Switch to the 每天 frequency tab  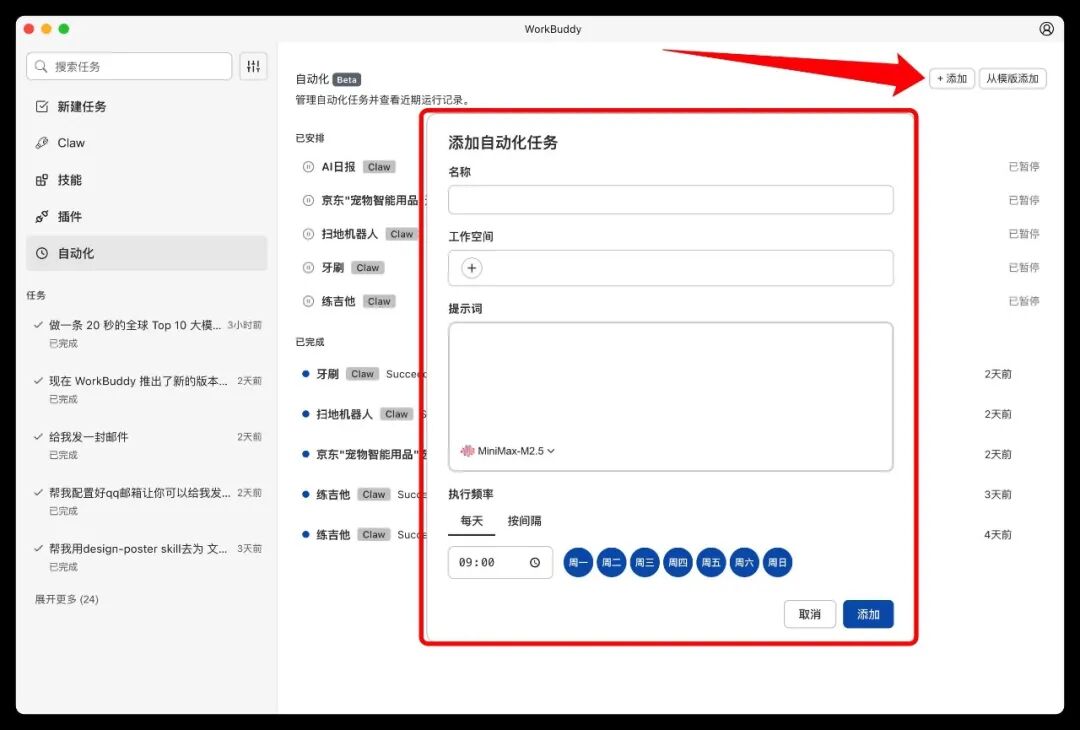(x=472, y=521)
